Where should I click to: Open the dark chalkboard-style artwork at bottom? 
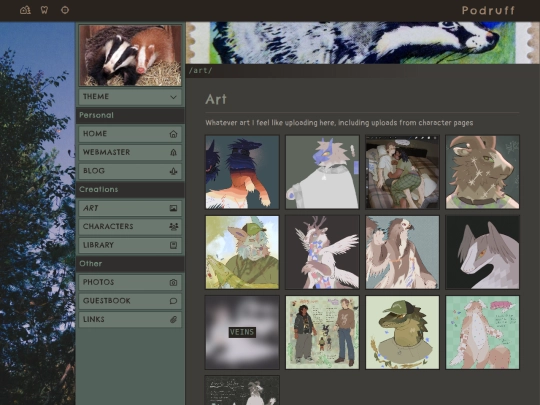click(x=242, y=391)
